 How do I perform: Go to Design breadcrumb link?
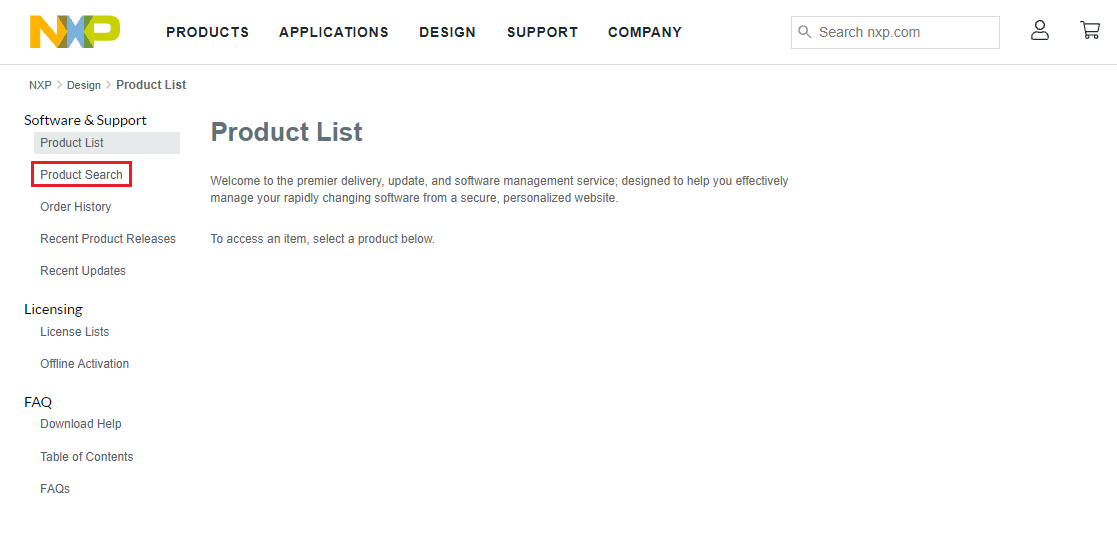[84, 85]
